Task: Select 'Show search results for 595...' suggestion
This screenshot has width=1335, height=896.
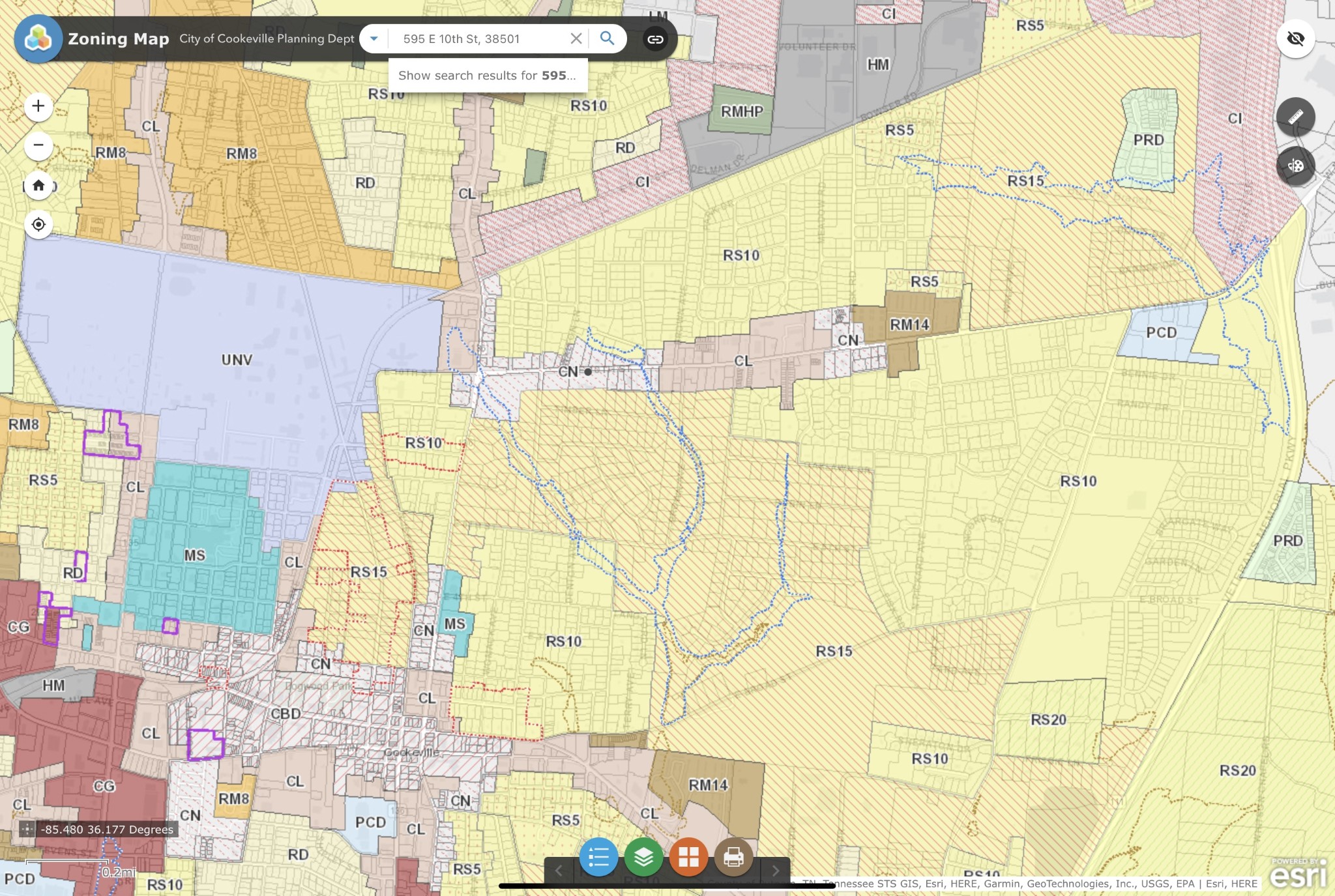Action: pos(487,76)
